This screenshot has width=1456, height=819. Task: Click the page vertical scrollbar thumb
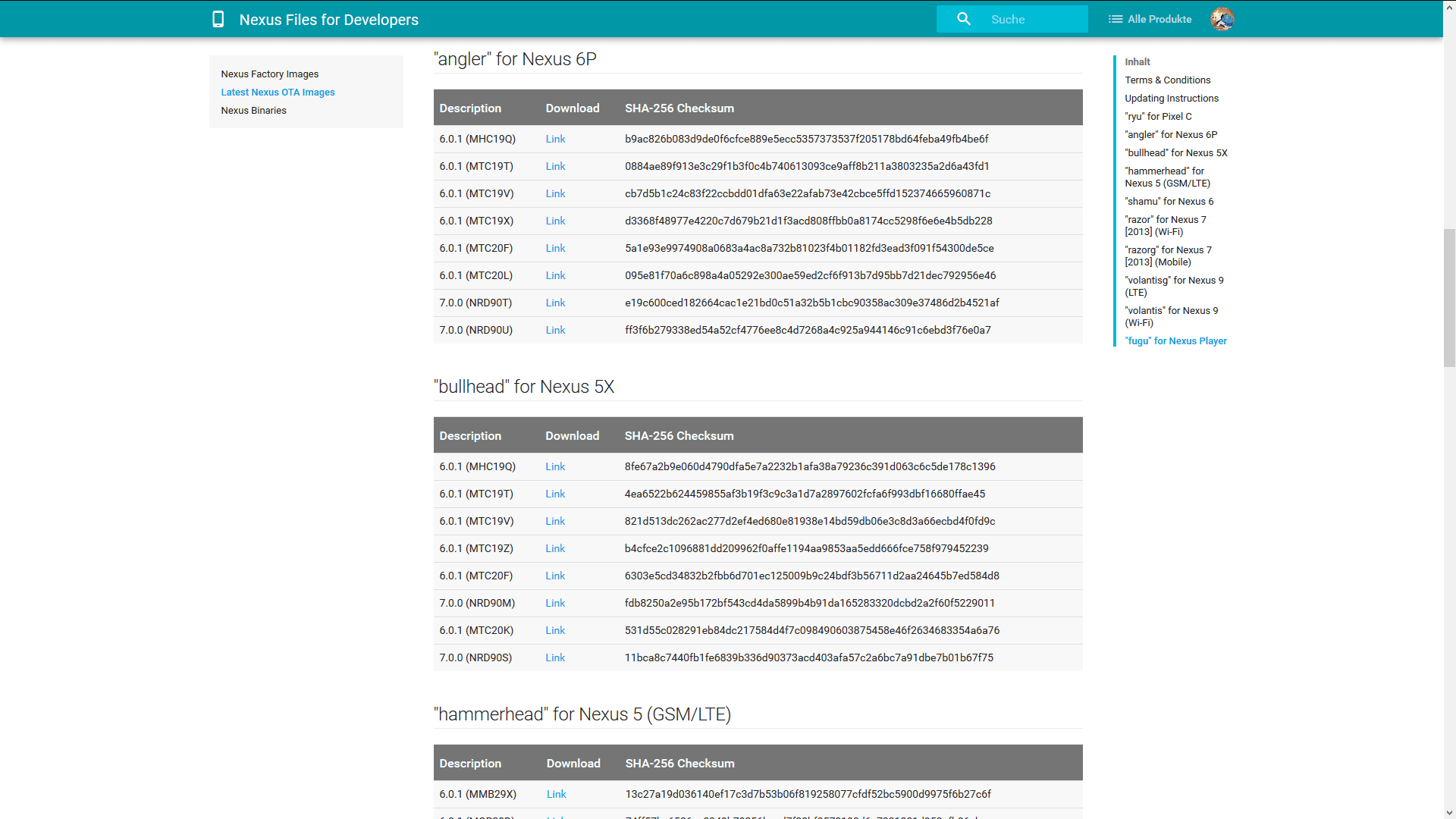coord(1449,297)
